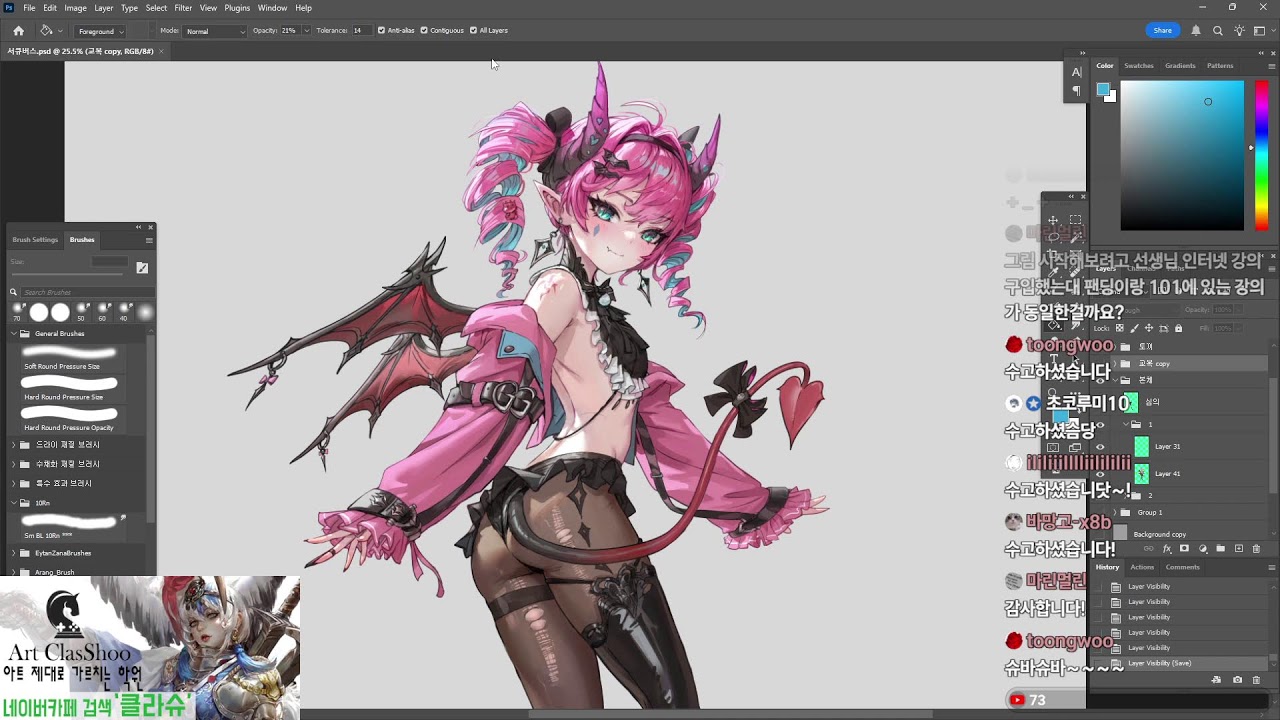Switch to the Patterns tab

coord(1220,66)
